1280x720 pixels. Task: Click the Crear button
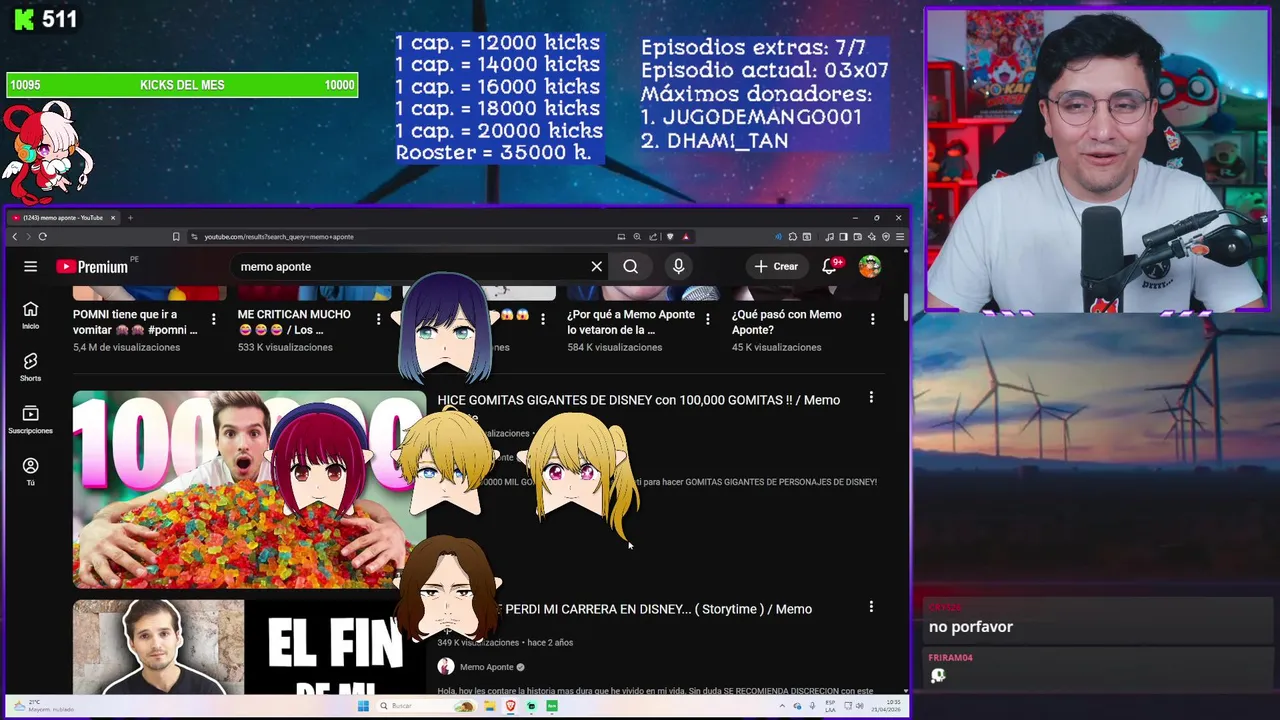pyautogui.click(x=777, y=266)
